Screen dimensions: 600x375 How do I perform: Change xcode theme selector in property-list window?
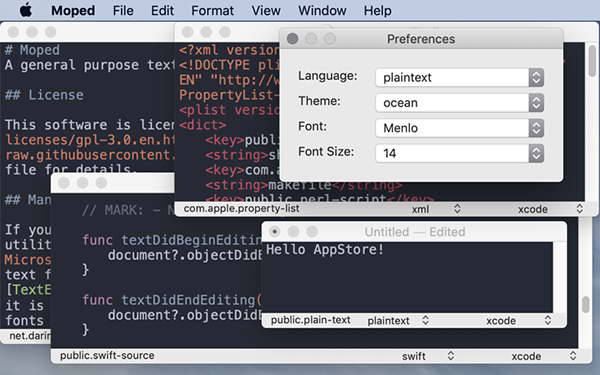550,209
